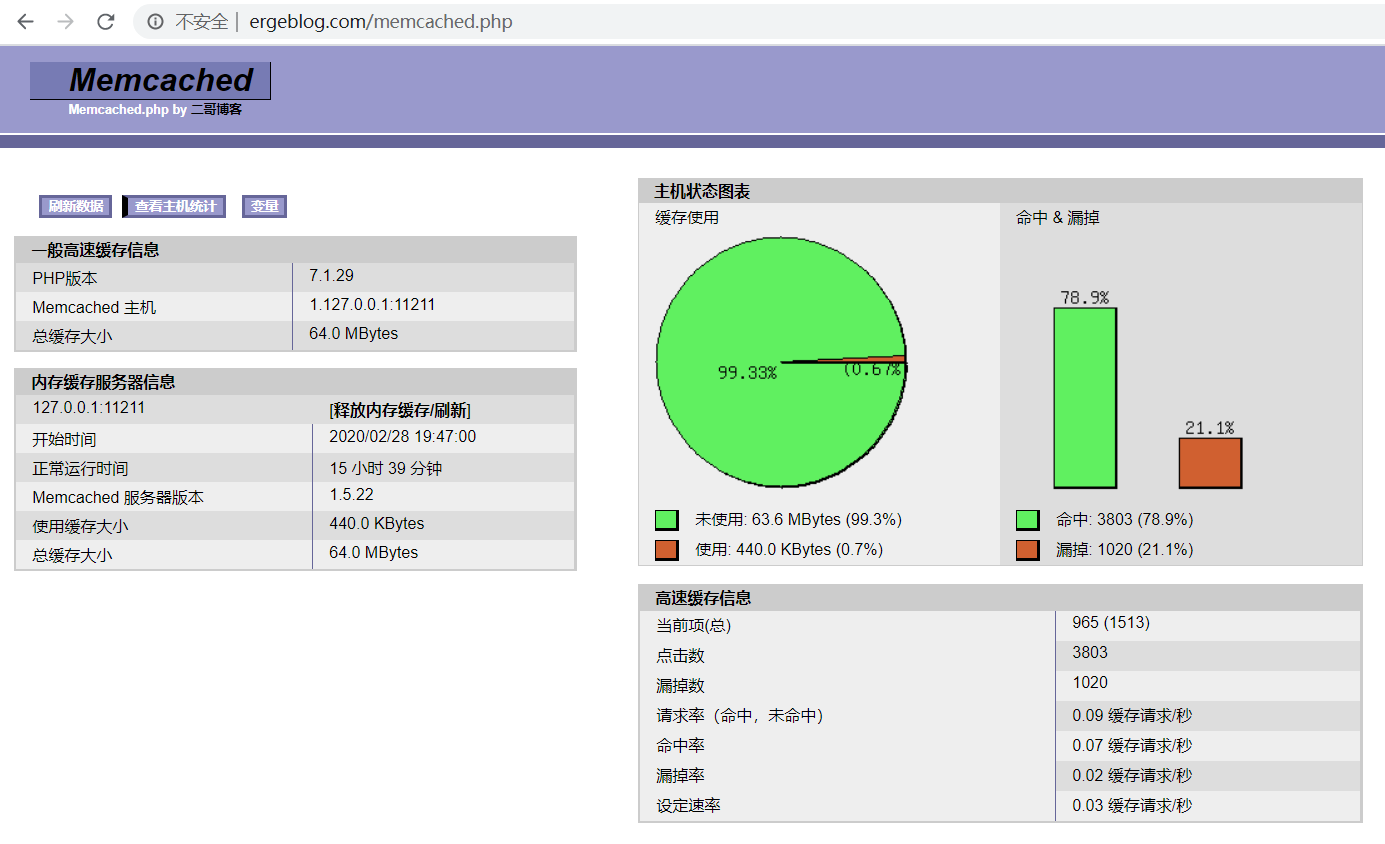Switch to the 变量 tab
The height and width of the screenshot is (844, 1385).
(265, 207)
